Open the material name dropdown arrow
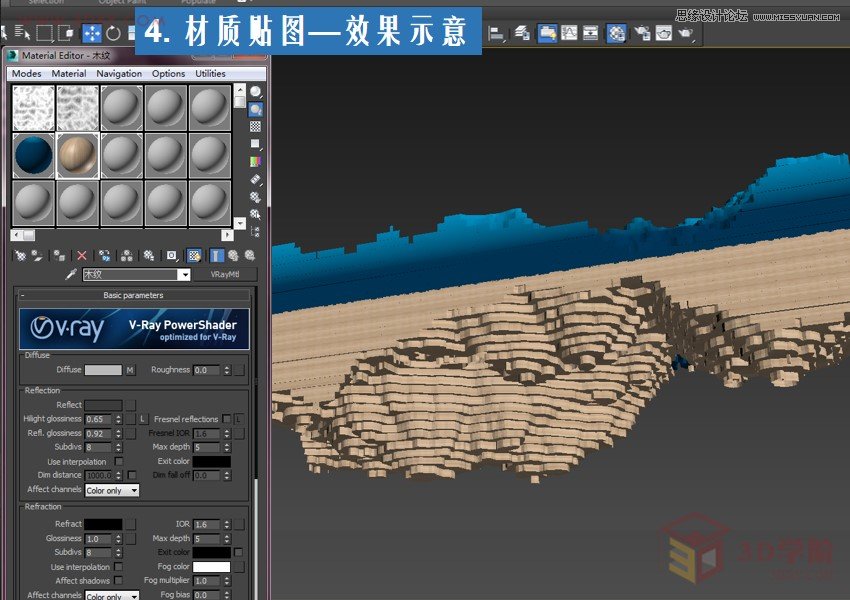This screenshot has height=600, width=850. (x=186, y=274)
